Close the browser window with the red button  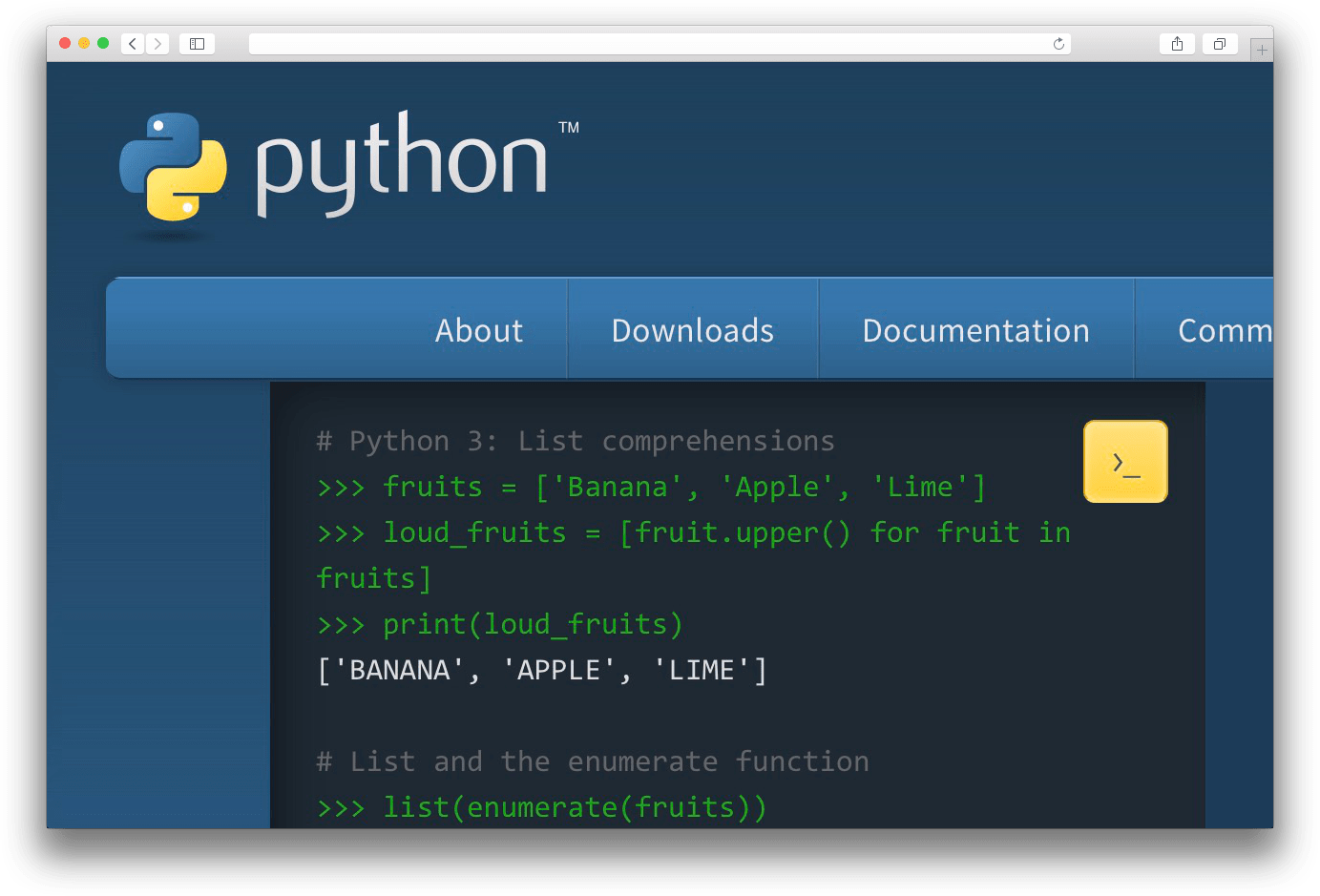point(65,43)
